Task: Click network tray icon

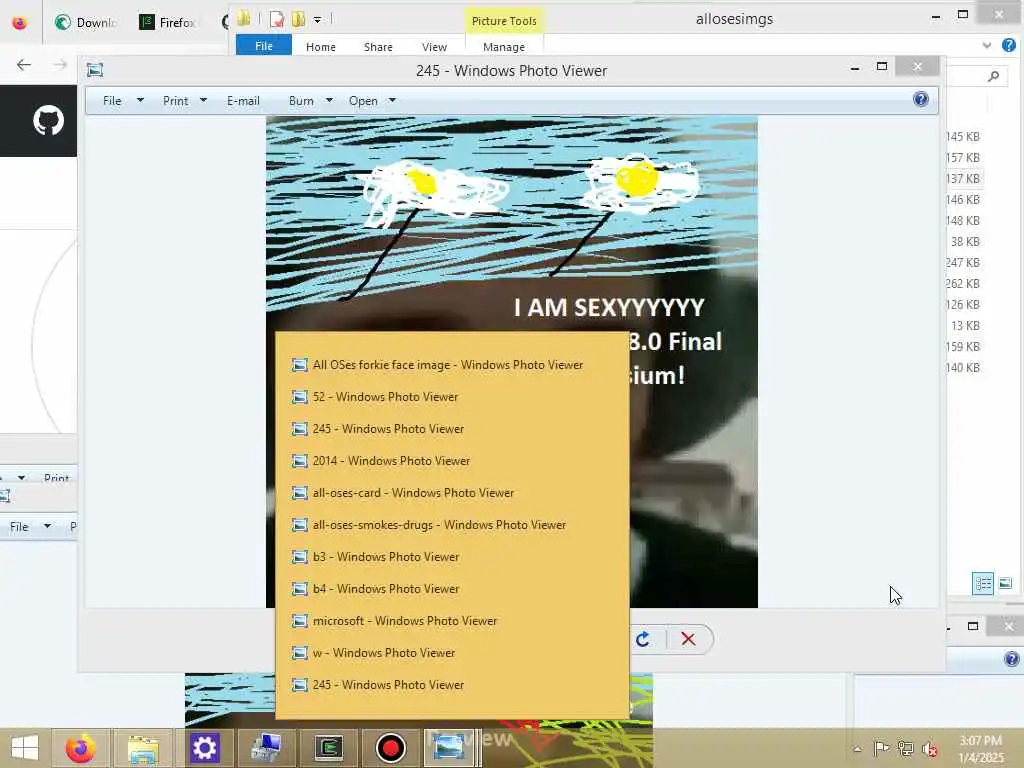Action: coord(905,748)
